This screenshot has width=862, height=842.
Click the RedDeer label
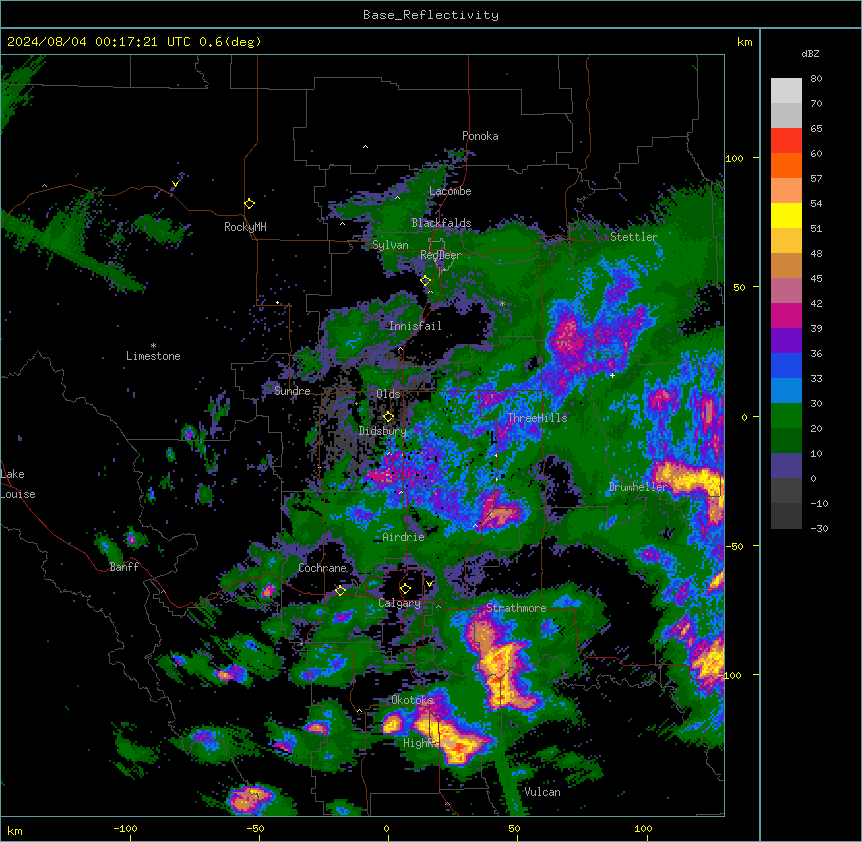[440, 255]
